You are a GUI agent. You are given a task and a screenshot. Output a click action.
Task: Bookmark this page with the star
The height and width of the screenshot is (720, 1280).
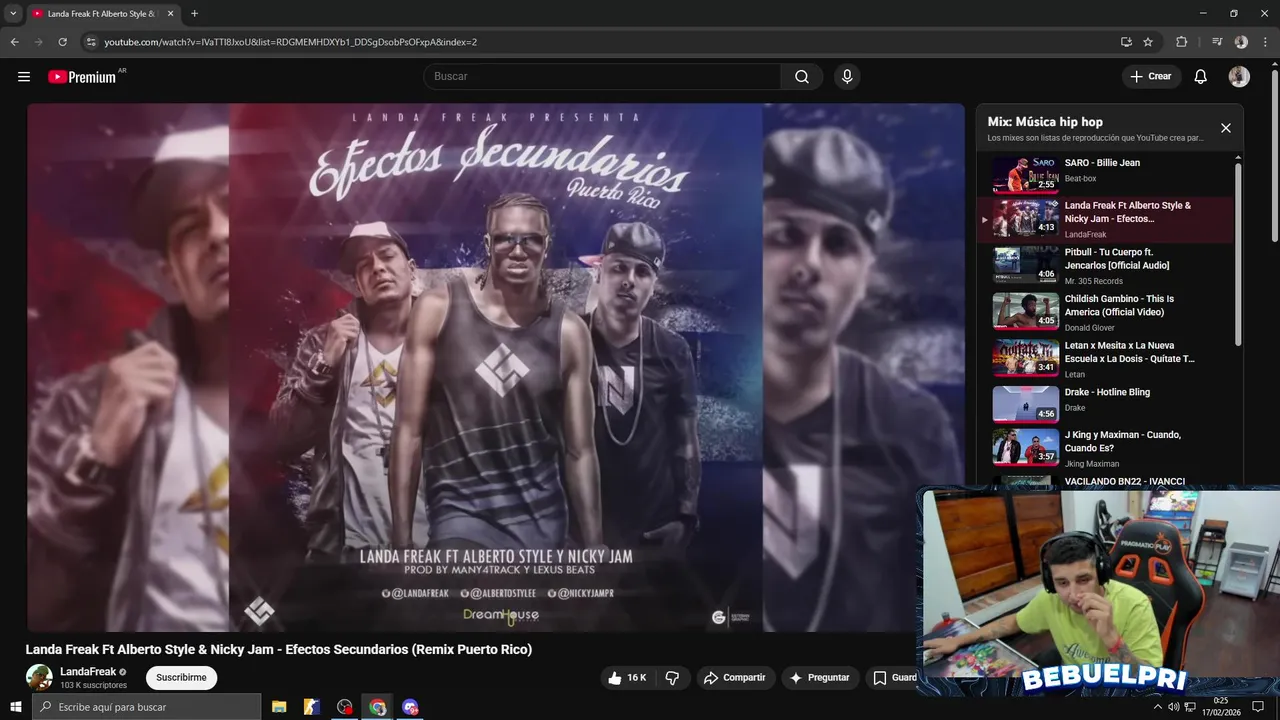tap(1148, 42)
